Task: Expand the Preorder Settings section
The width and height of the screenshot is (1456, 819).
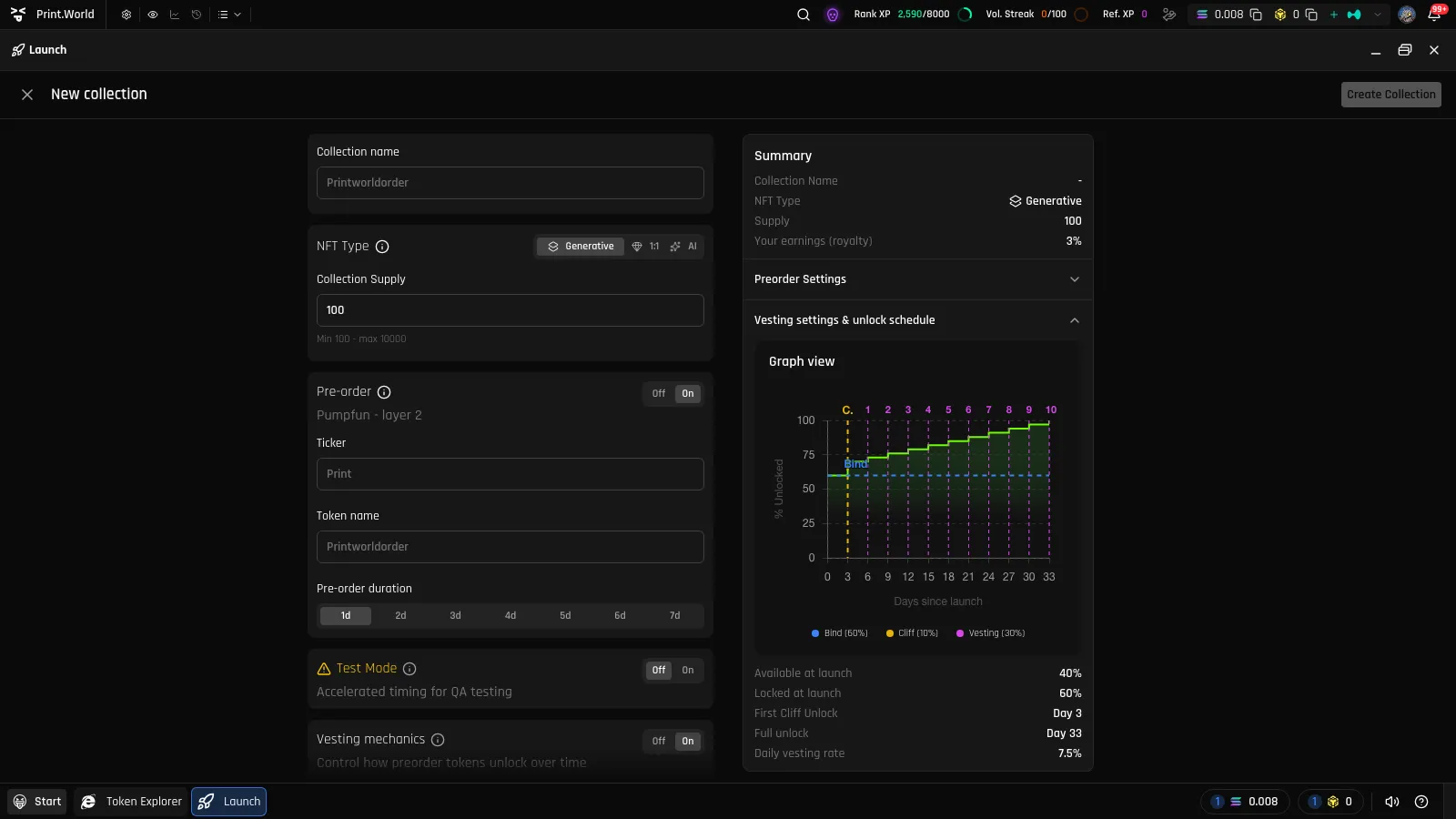Action: [917, 279]
